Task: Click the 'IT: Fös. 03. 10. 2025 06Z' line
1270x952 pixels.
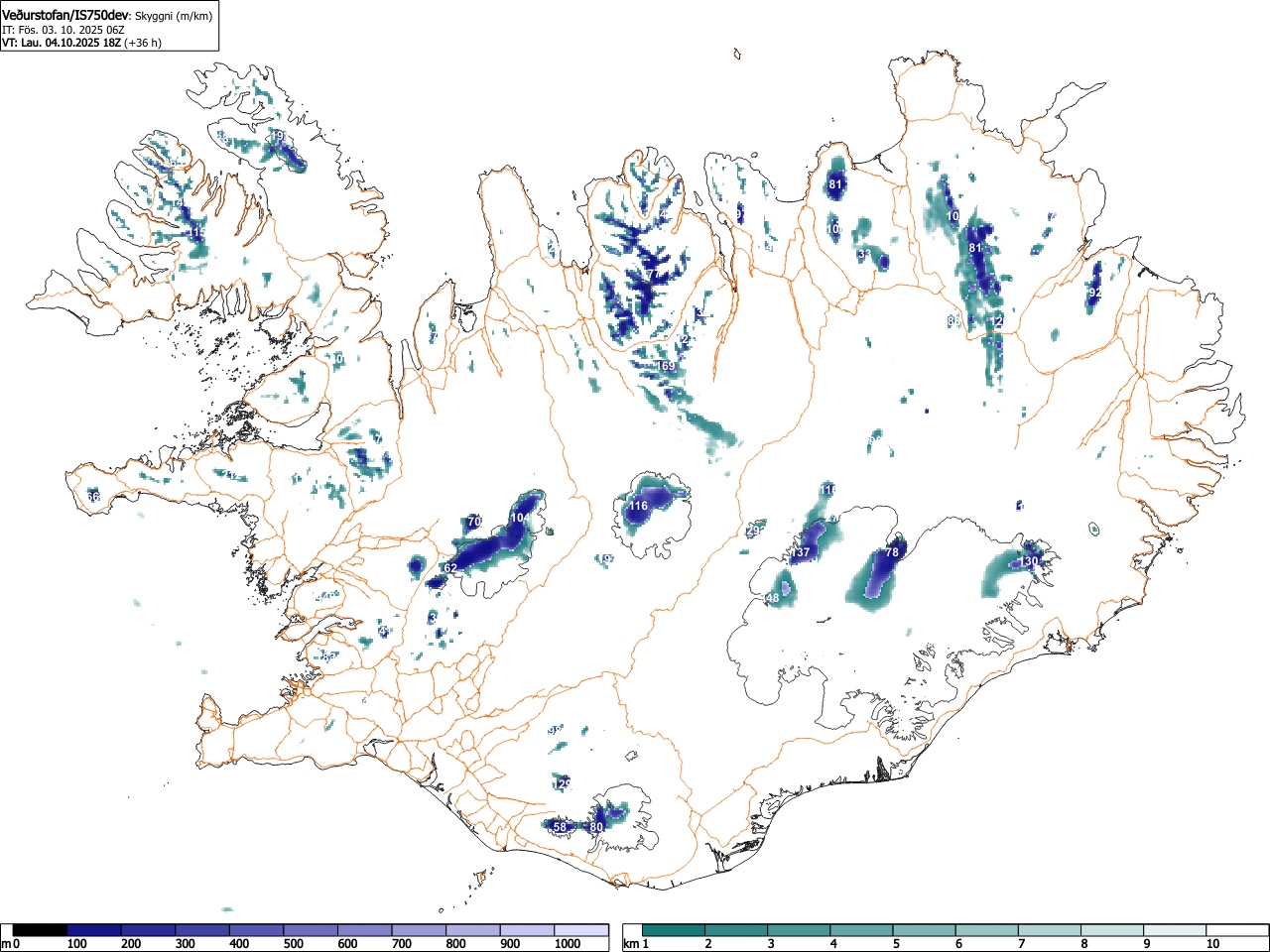Action: 63,30
